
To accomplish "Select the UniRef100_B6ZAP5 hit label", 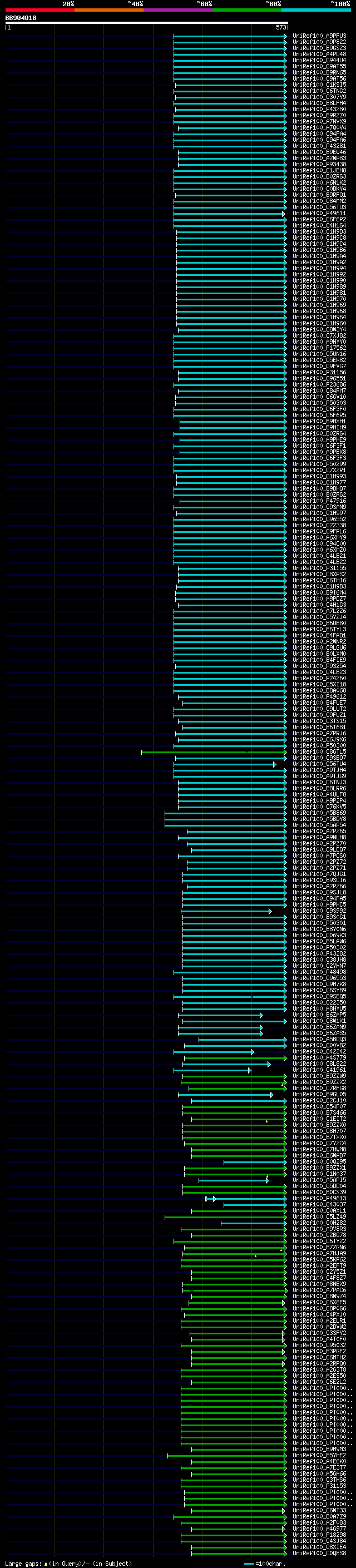I will 319,1015.
